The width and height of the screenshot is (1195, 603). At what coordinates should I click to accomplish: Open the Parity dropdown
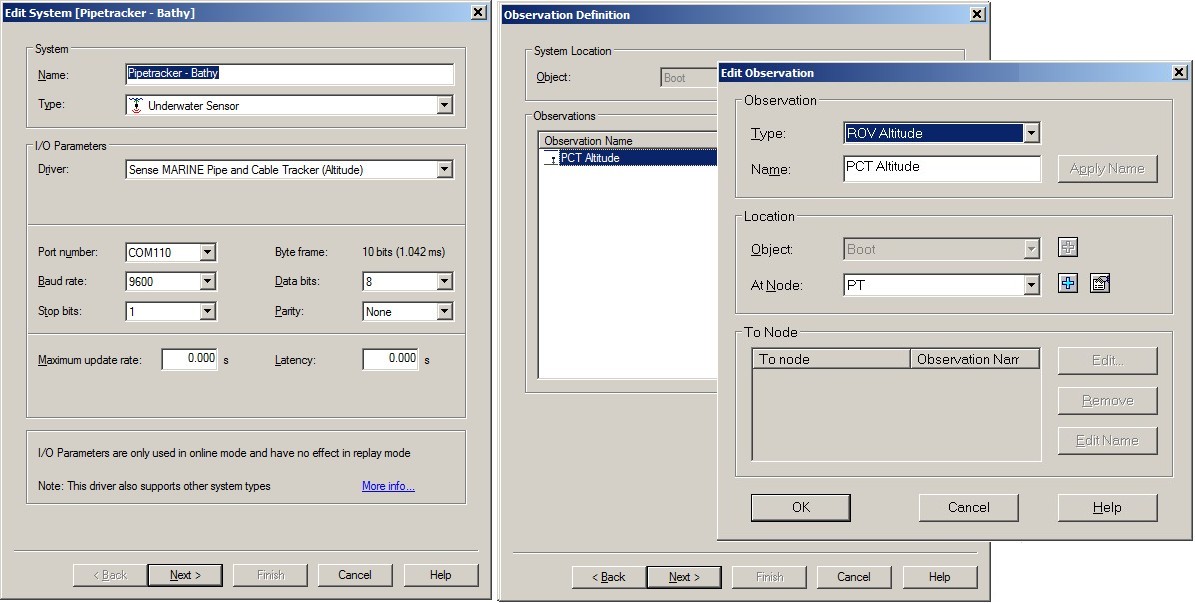pos(444,311)
